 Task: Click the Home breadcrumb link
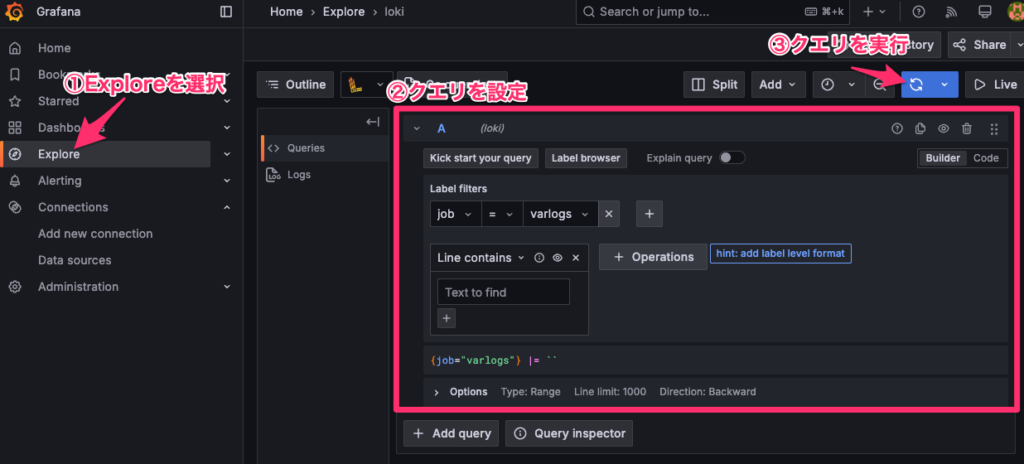[286, 12]
